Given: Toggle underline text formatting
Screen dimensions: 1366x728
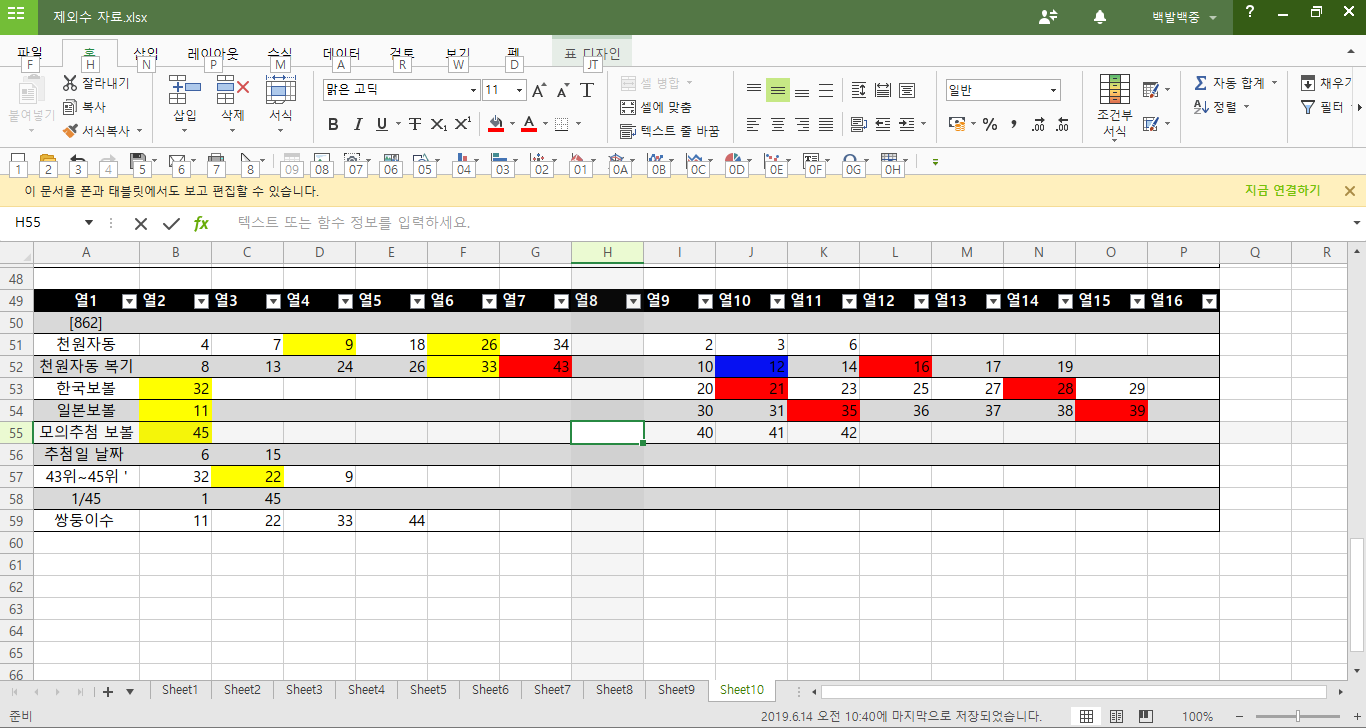Looking at the screenshot, I should pyautogui.click(x=382, y=125).
